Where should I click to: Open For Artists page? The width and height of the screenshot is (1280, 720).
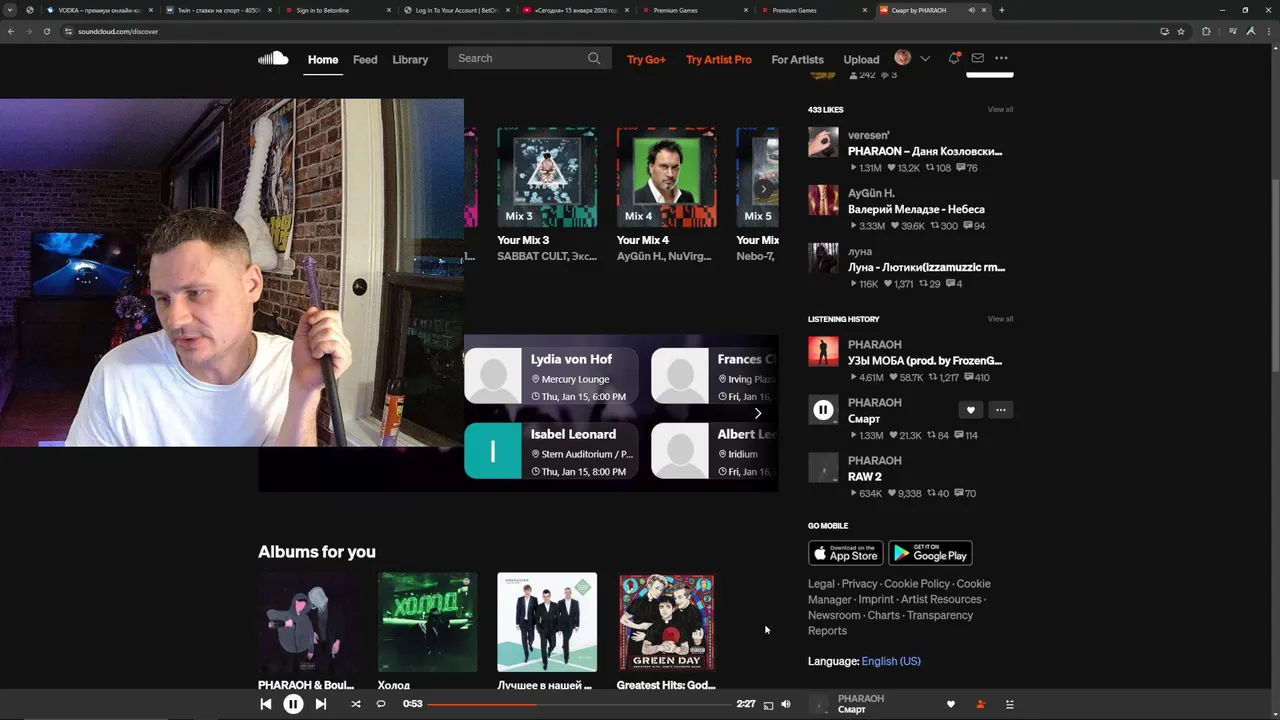[x=798, y=59]
